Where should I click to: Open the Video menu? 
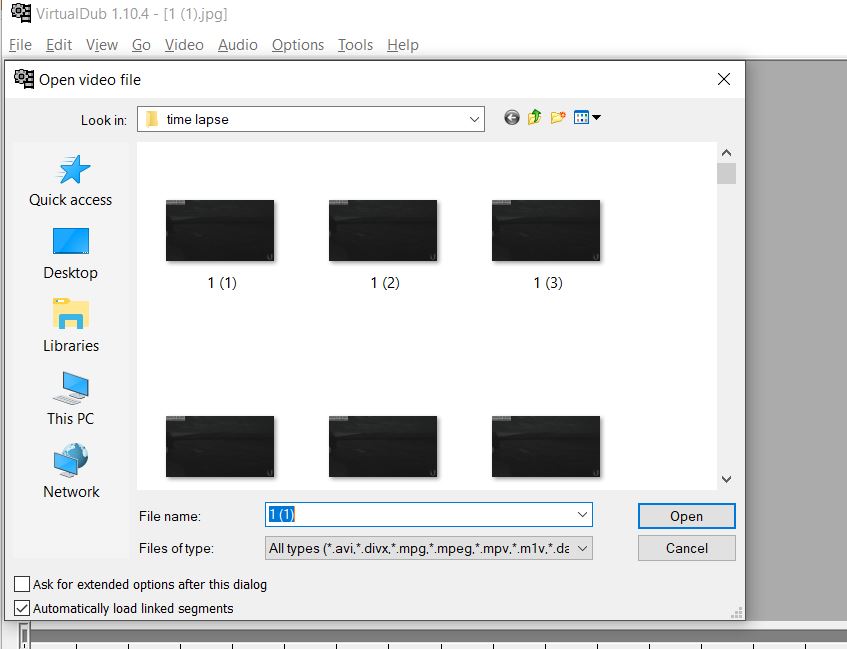(184, 45)
